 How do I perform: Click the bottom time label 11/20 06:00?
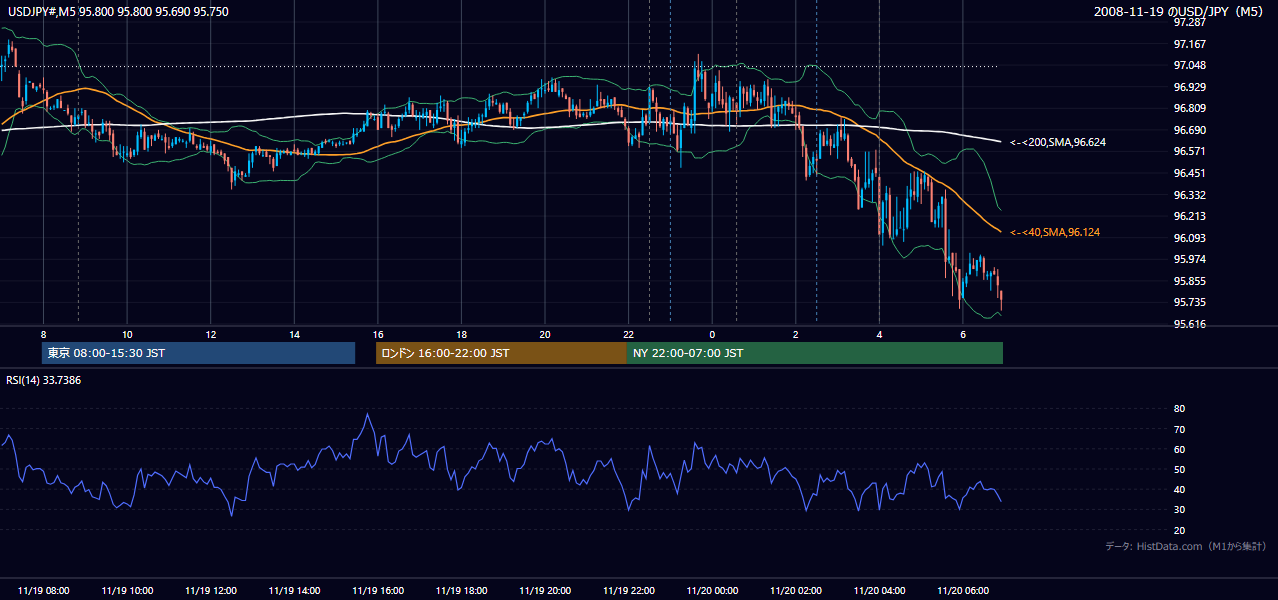963,591
